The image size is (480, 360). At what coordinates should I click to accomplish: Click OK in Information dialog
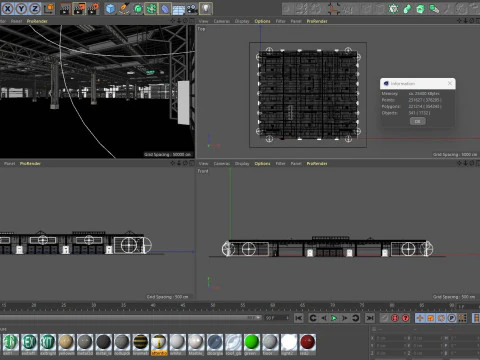tap(417, 122)
